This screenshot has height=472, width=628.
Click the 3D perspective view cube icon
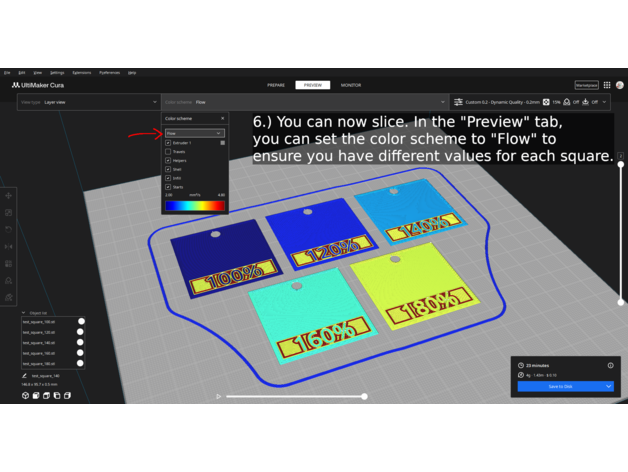[25, 396]
